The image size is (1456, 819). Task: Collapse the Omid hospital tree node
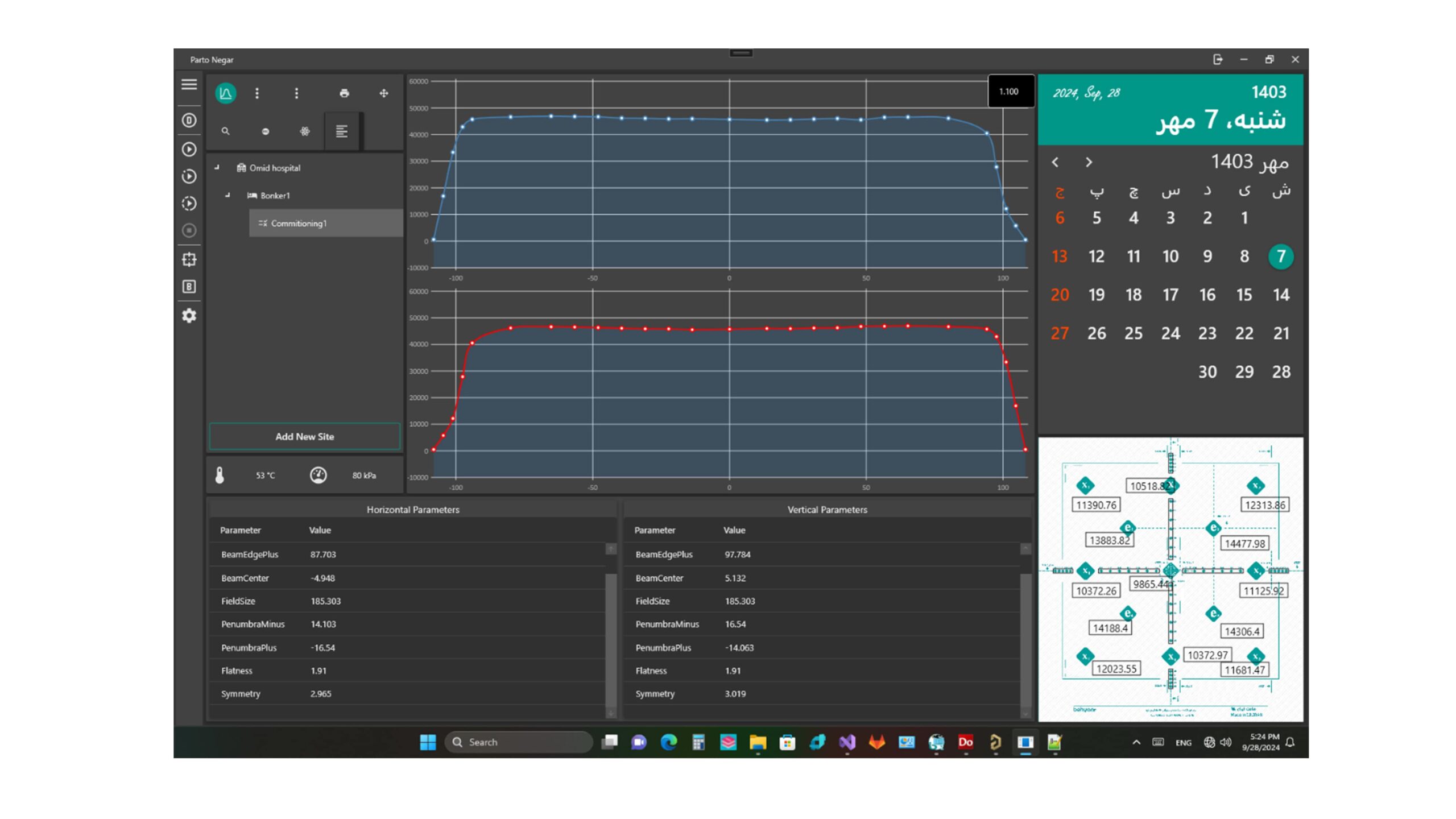pos(217,168)
